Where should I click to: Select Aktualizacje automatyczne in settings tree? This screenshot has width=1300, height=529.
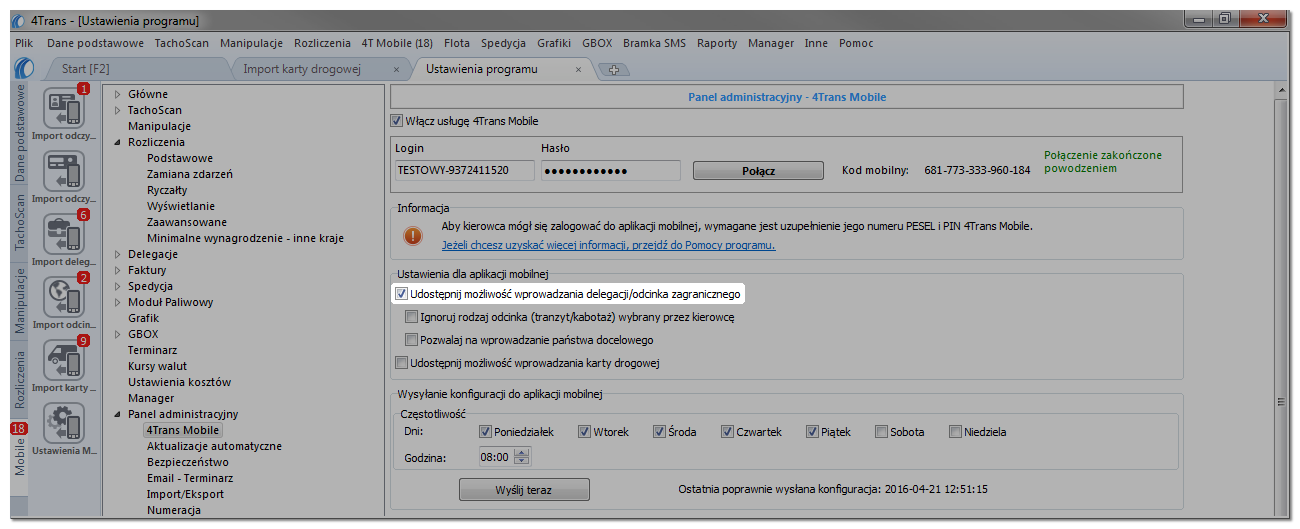(214, 446)
